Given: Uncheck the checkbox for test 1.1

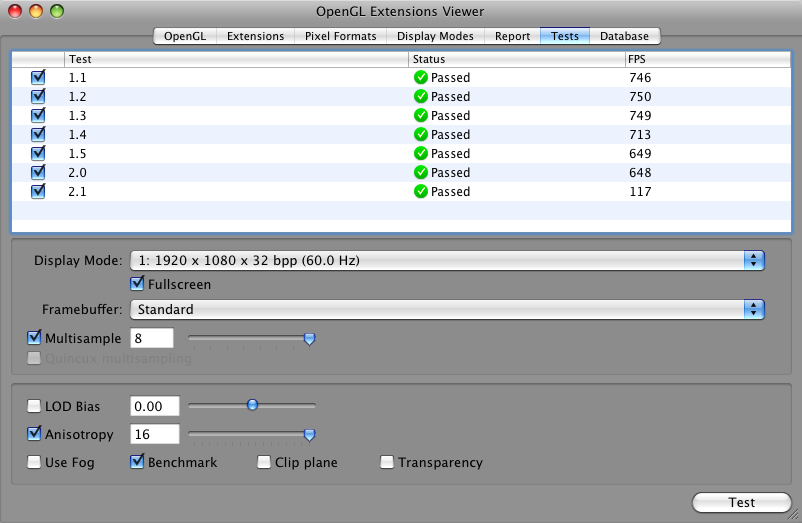Looking at the screenshot, I should coord(38,78).
